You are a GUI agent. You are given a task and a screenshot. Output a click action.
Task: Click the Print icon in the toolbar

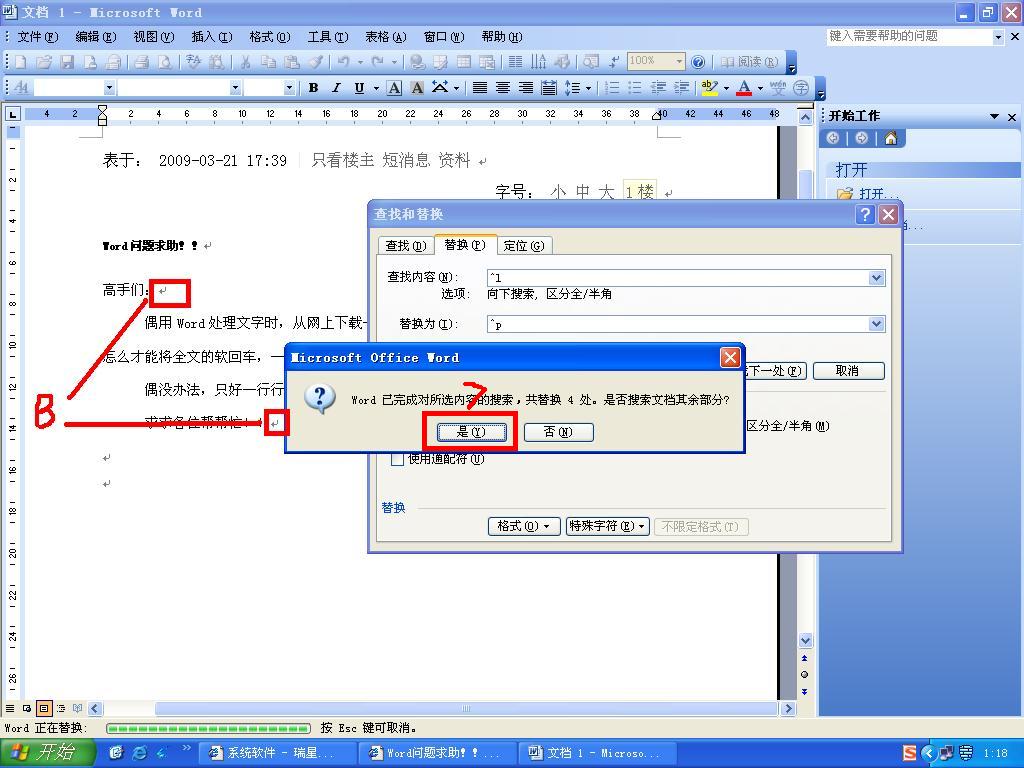coord(141,62)
